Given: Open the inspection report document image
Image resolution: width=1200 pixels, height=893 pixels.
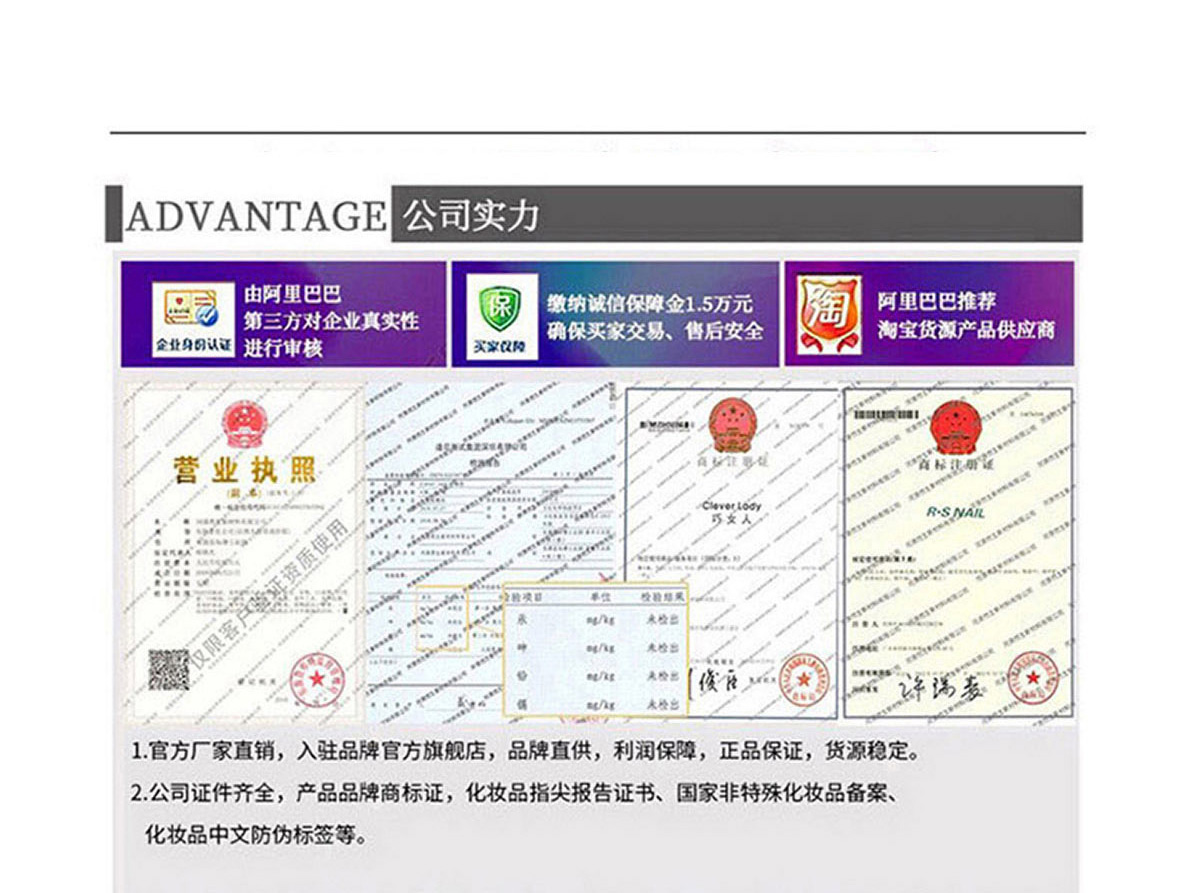Looking at the screenshot, I should point(492,552).
